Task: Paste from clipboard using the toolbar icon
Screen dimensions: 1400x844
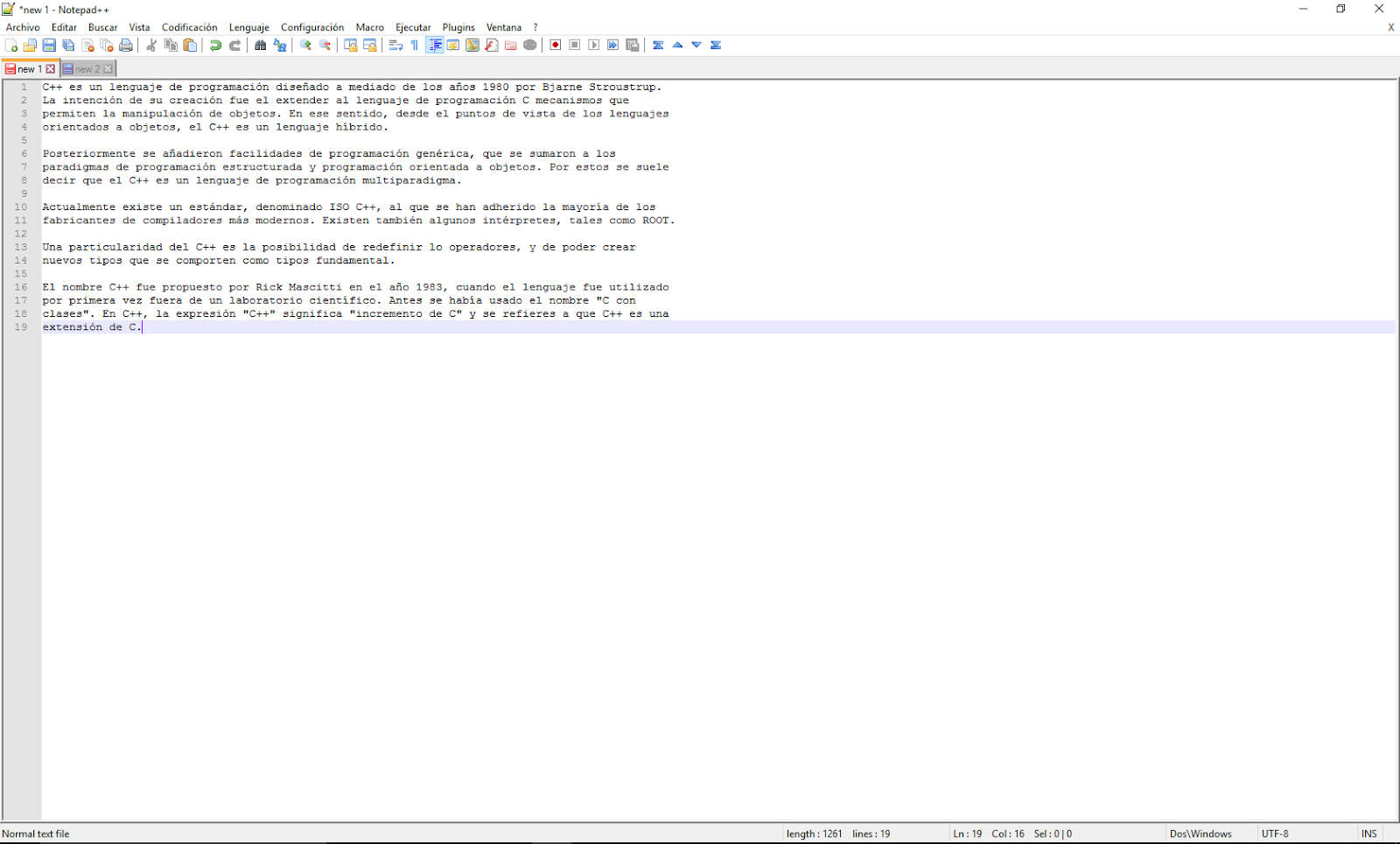Action: tap(190, 45)
